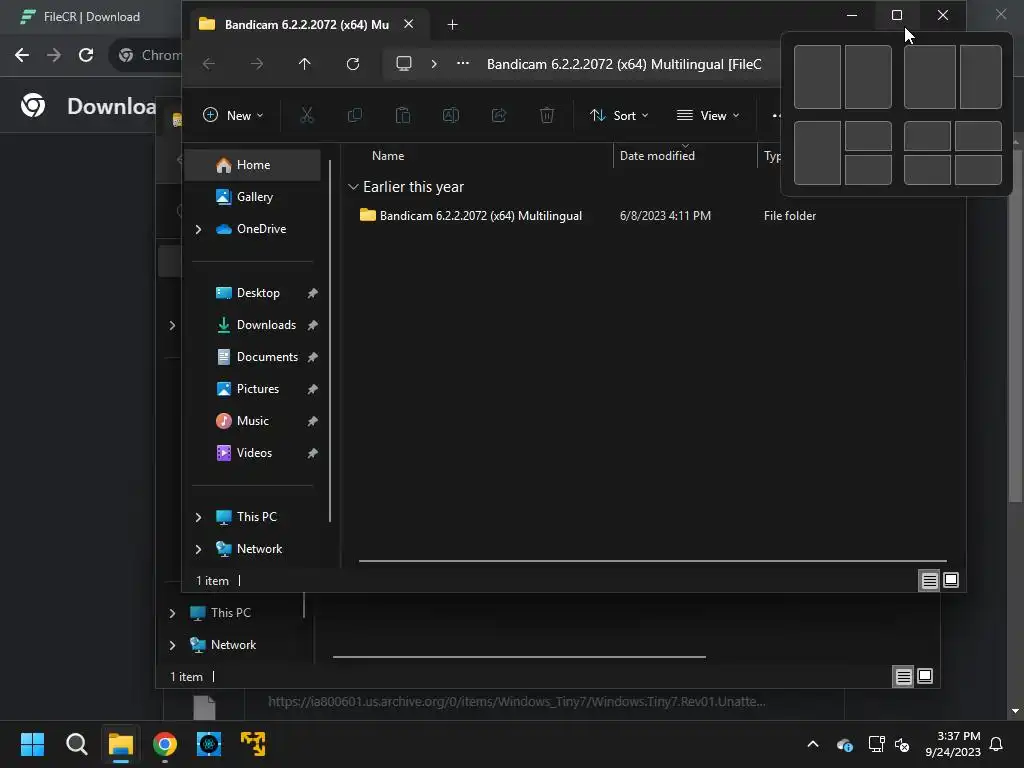Open the dark atom-logo app in taskbar

tap(209, 744)
